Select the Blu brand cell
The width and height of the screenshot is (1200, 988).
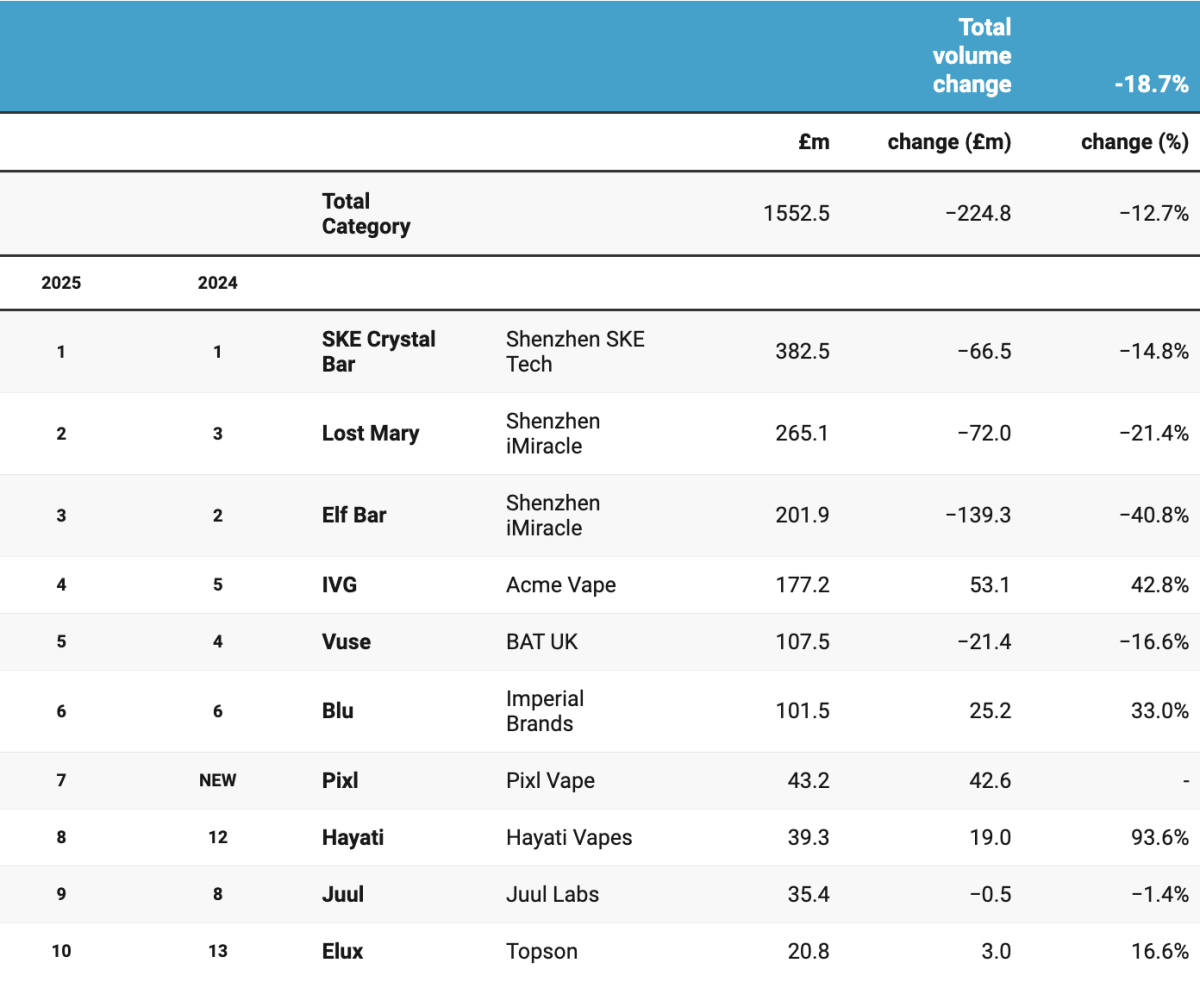coord(338,711)
